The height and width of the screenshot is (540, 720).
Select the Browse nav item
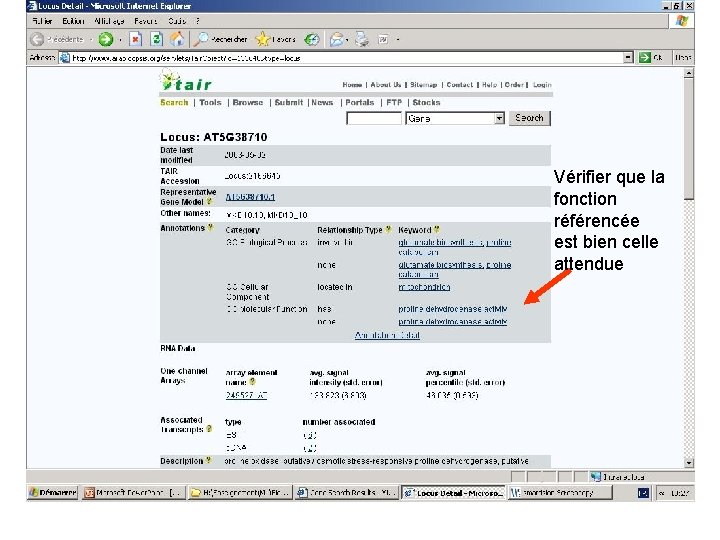248,102
